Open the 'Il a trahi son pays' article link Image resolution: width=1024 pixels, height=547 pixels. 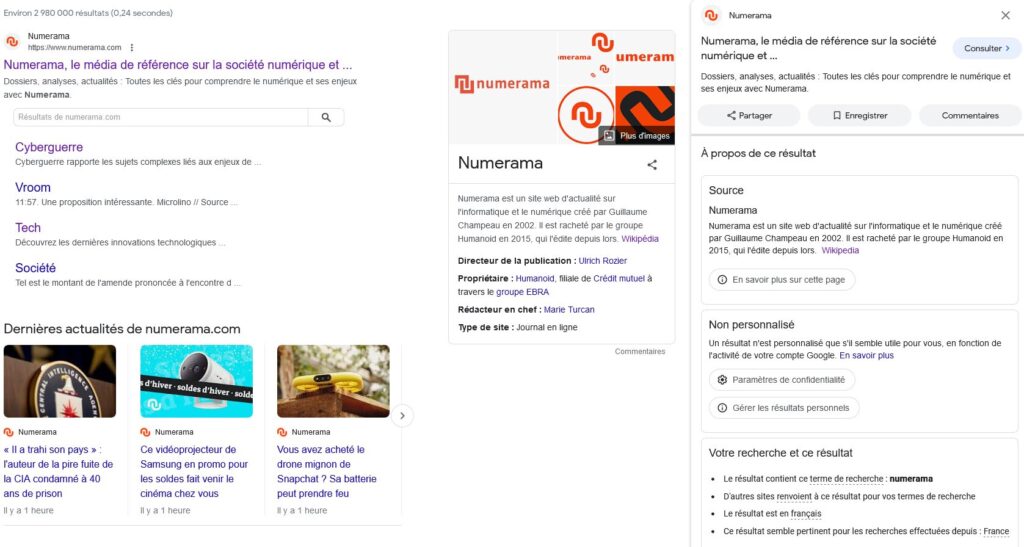(58, 471)
